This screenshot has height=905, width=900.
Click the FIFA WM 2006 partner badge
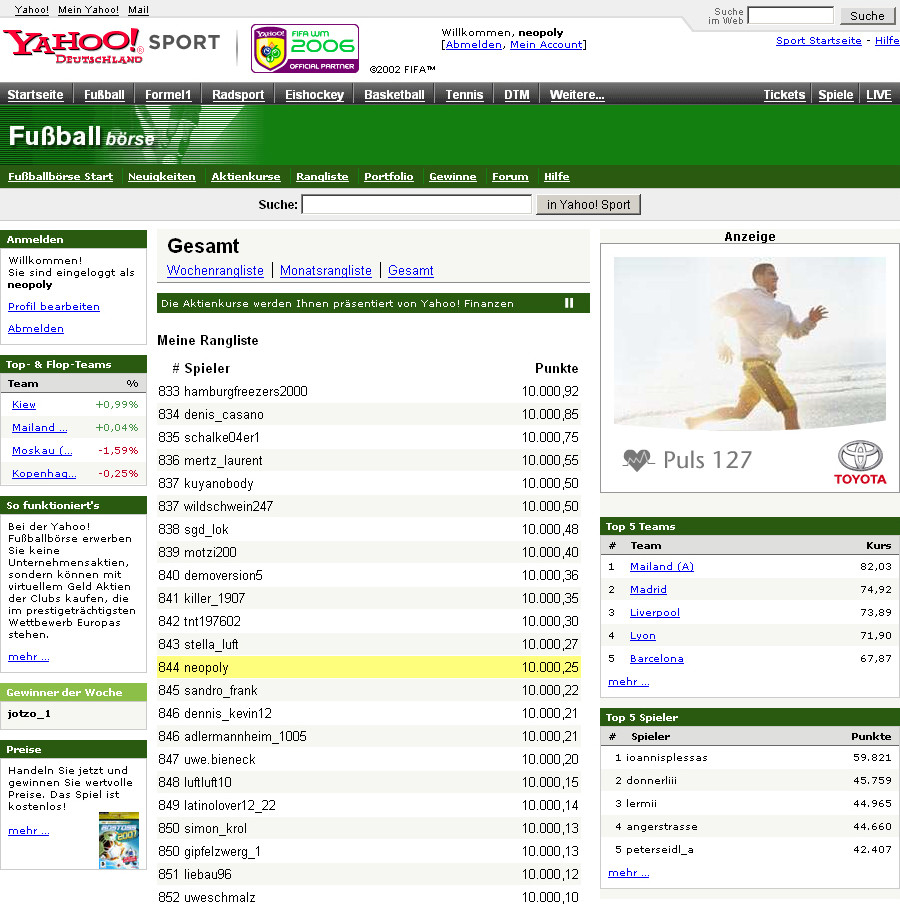pyautogui.click(x=305, y=48)
